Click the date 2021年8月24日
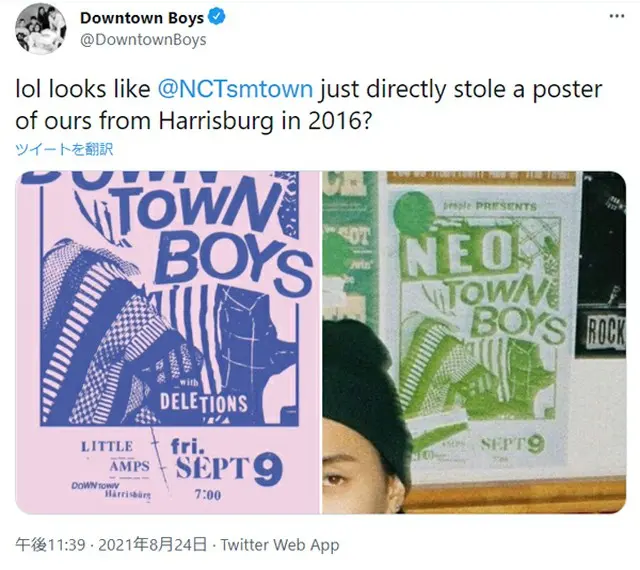Image resolution: width=640 pixels, height=570 pixels. pyautogui.click(x=153, y=545)
